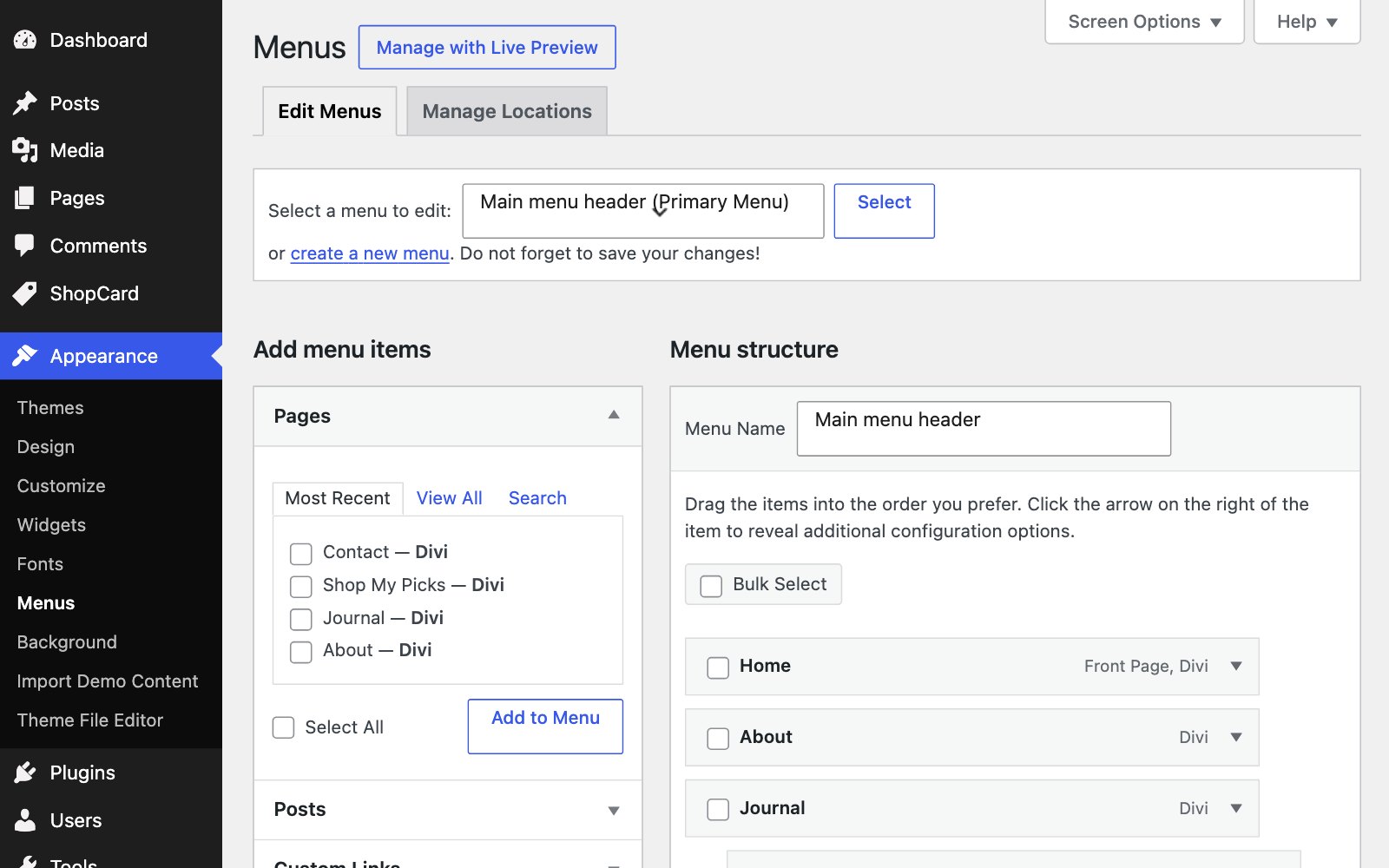Toggle the Select All checkbox

[x=284, y=727]
